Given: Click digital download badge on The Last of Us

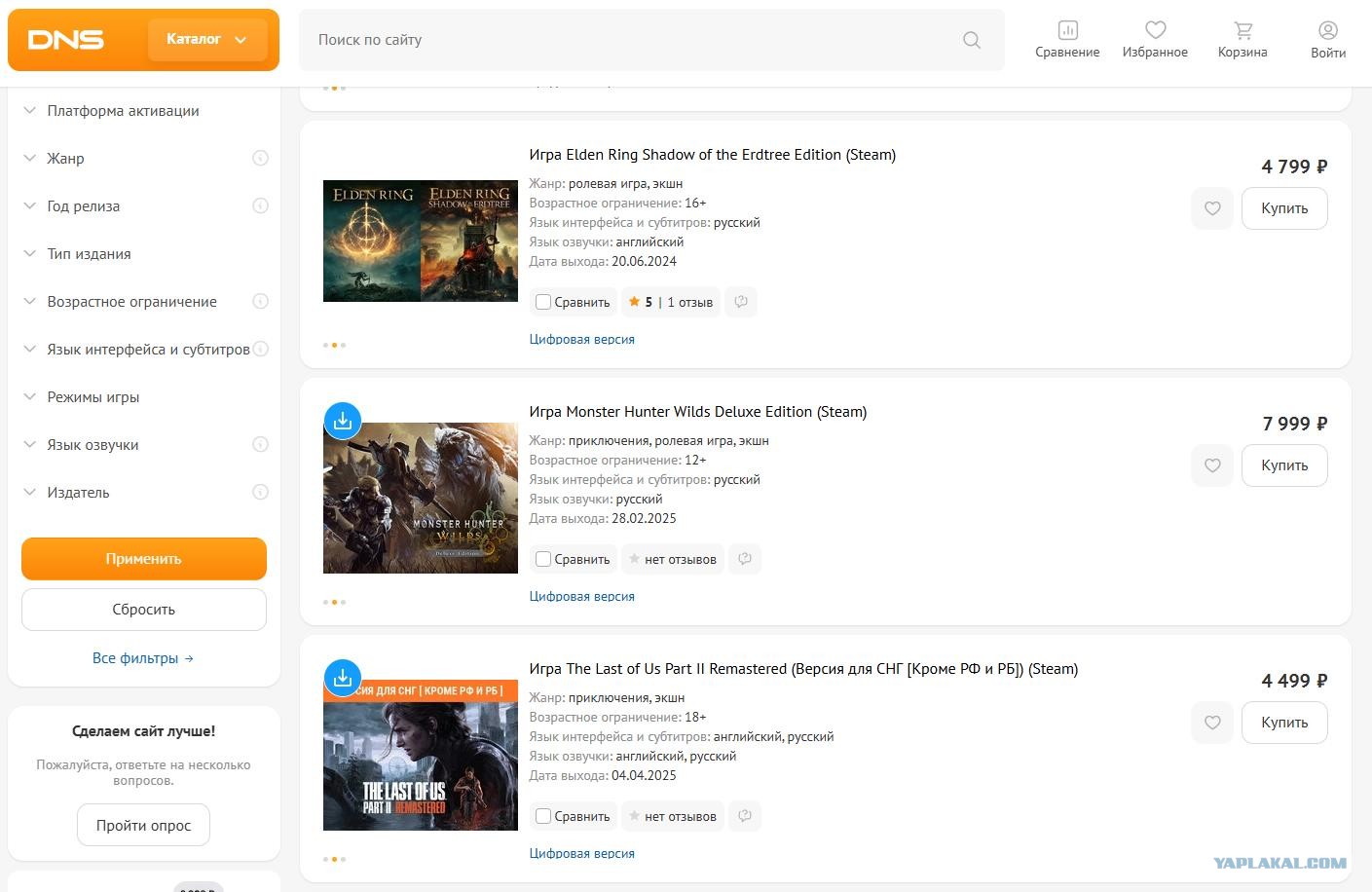Looking at the screenshot, I should tap(343, 679).
